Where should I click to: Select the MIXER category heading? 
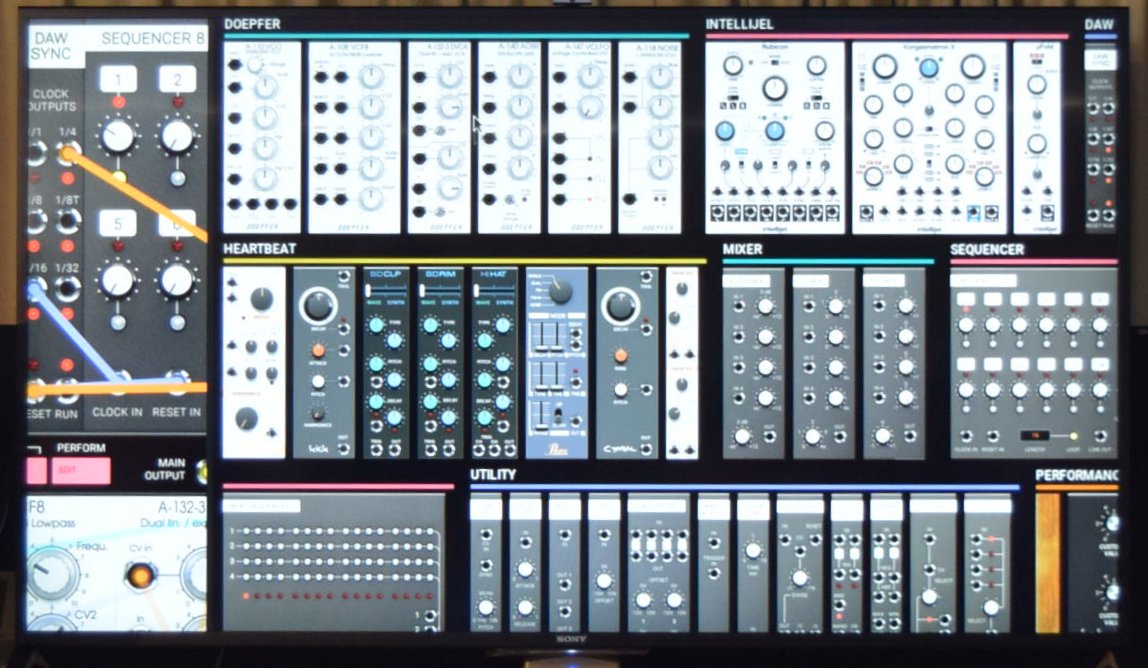pyautogui.click(x=743, y=249)
